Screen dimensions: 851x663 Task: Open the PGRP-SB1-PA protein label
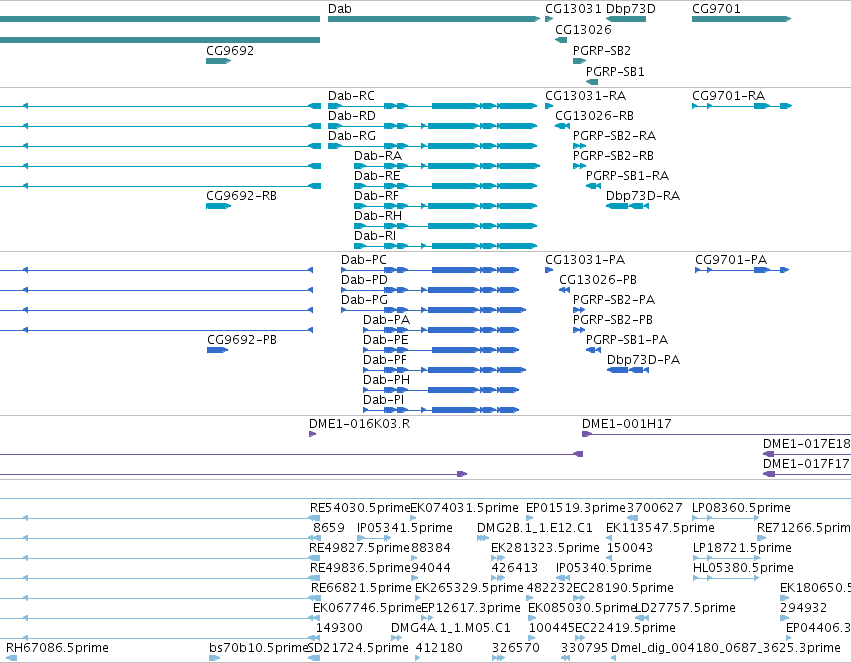[x=627, y=341]
